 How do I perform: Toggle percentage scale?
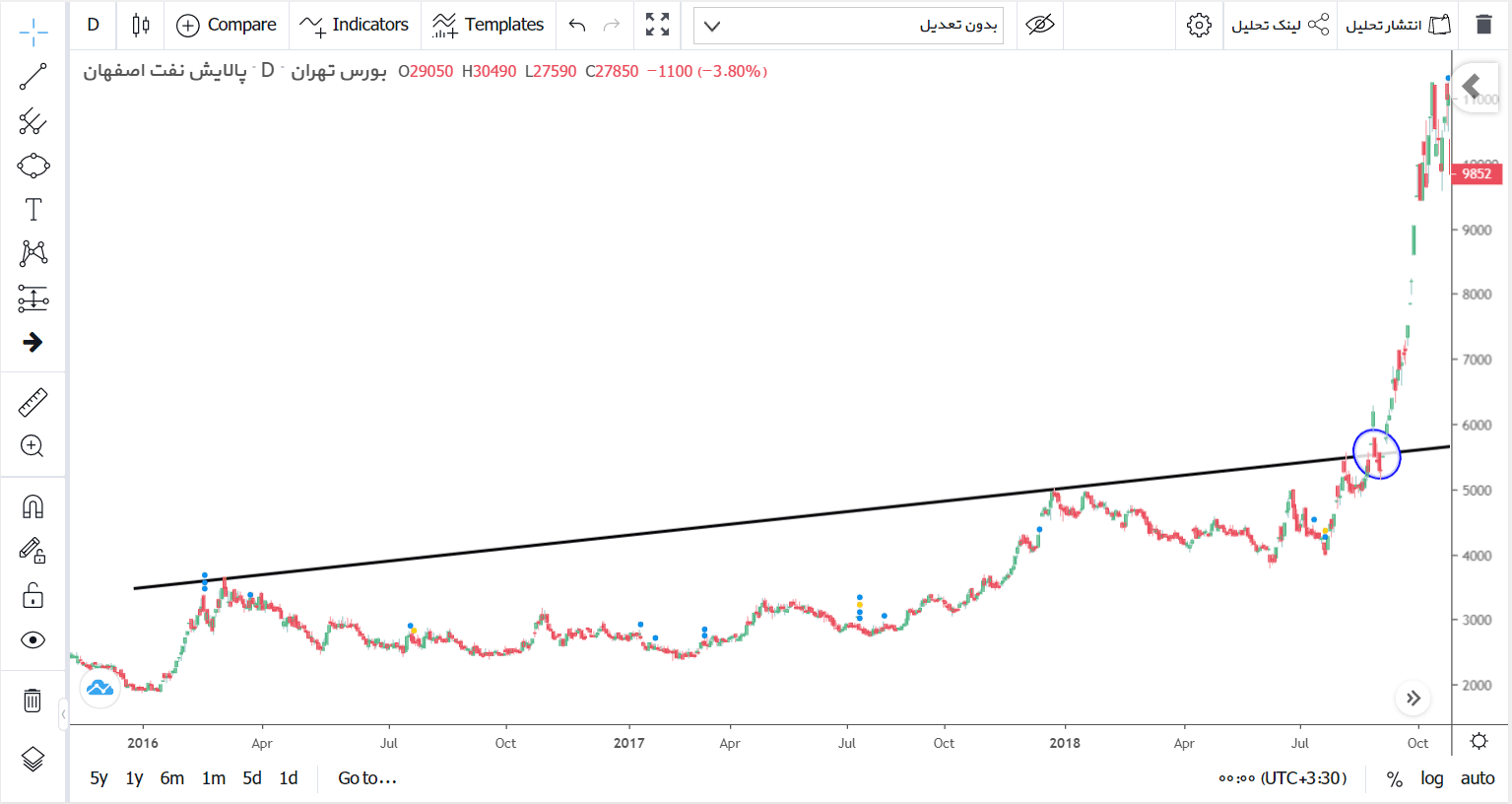[1394, 778]
